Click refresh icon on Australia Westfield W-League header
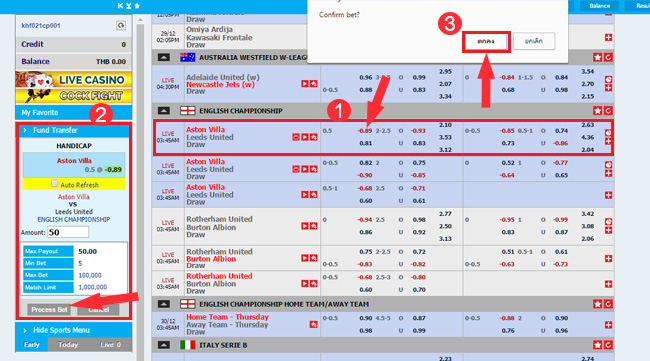The image size is (650, 361). tap(608, 58)
